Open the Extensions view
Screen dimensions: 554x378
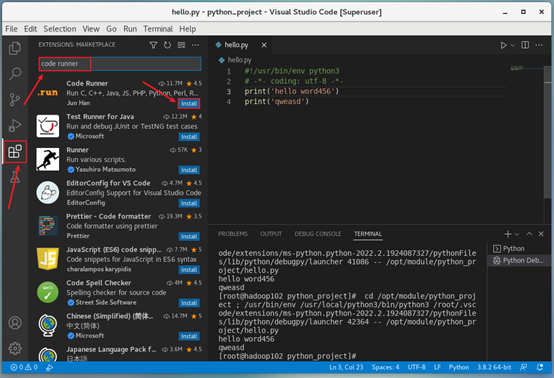tap(15, 152)
